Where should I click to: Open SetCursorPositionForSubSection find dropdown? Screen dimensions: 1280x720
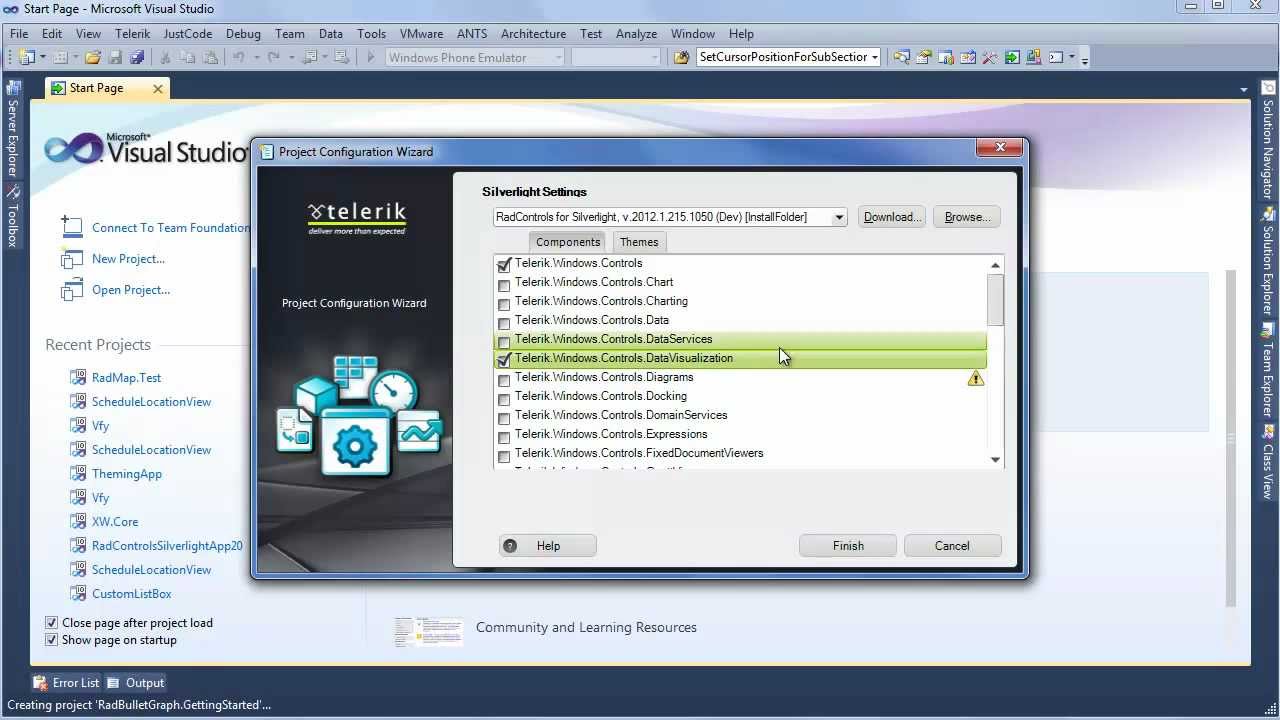pos(874,57)
